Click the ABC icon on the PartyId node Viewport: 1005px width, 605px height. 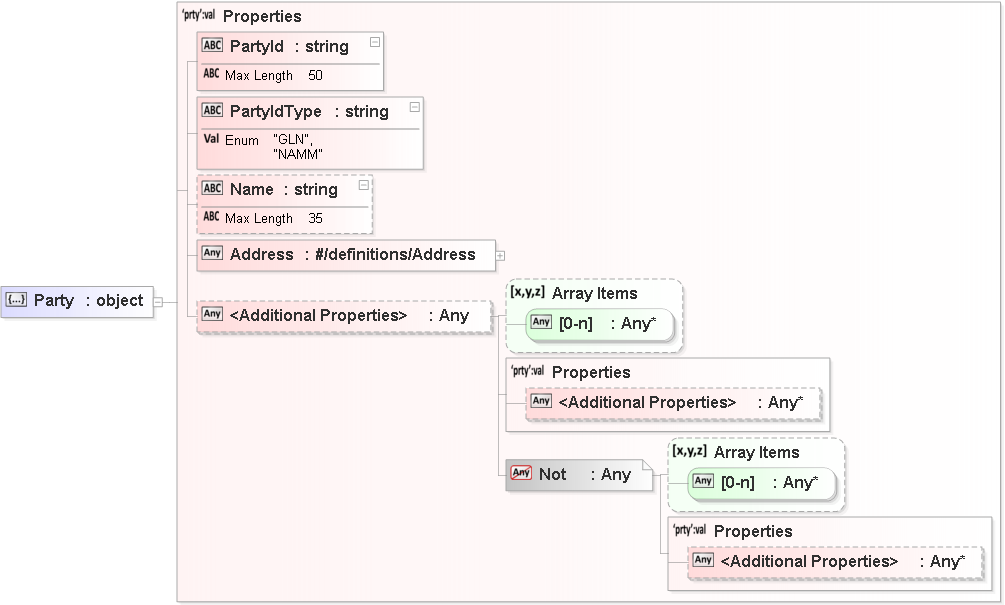coord(211,45)
